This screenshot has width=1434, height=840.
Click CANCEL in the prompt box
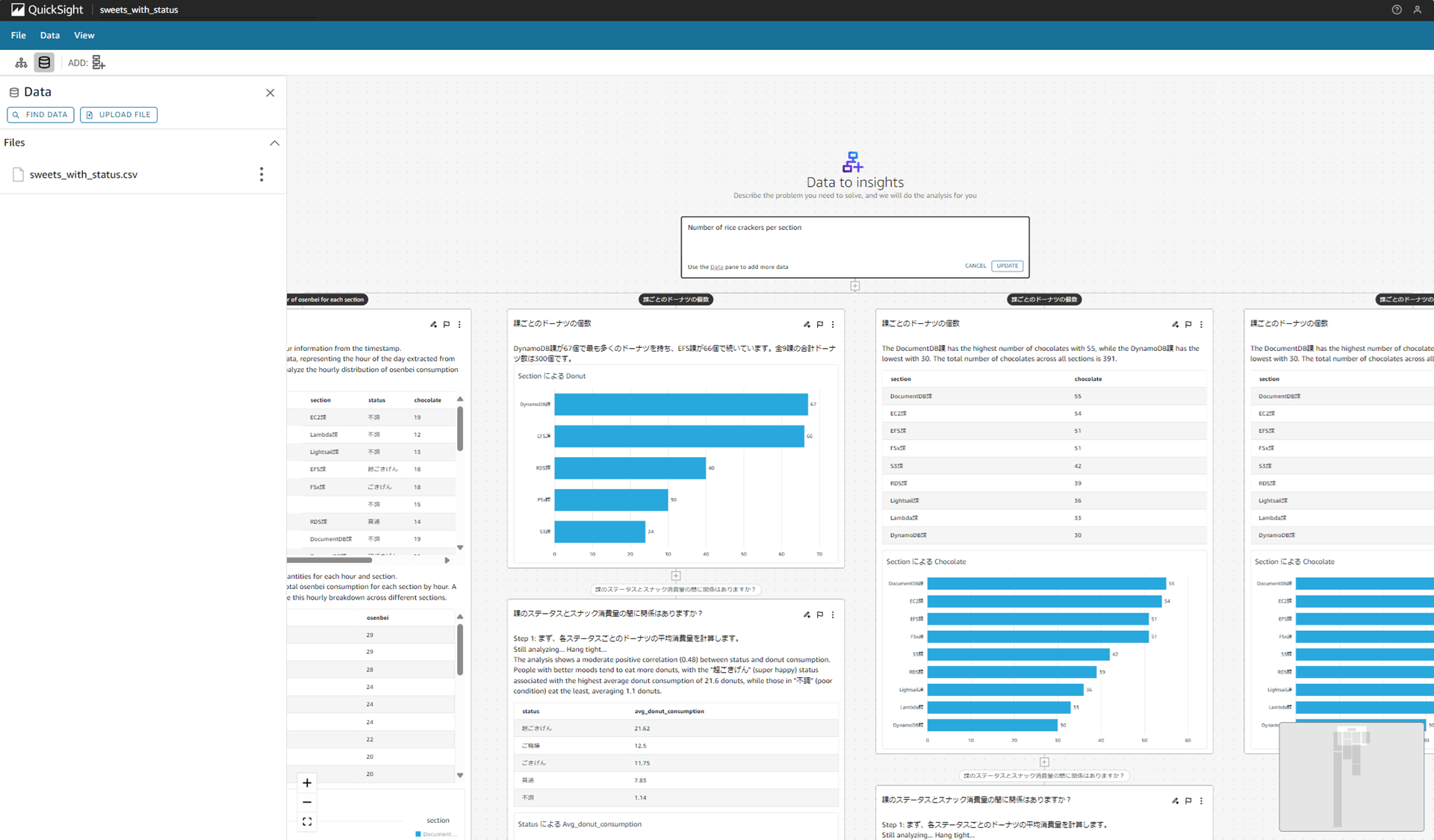[x=975, y=266]
